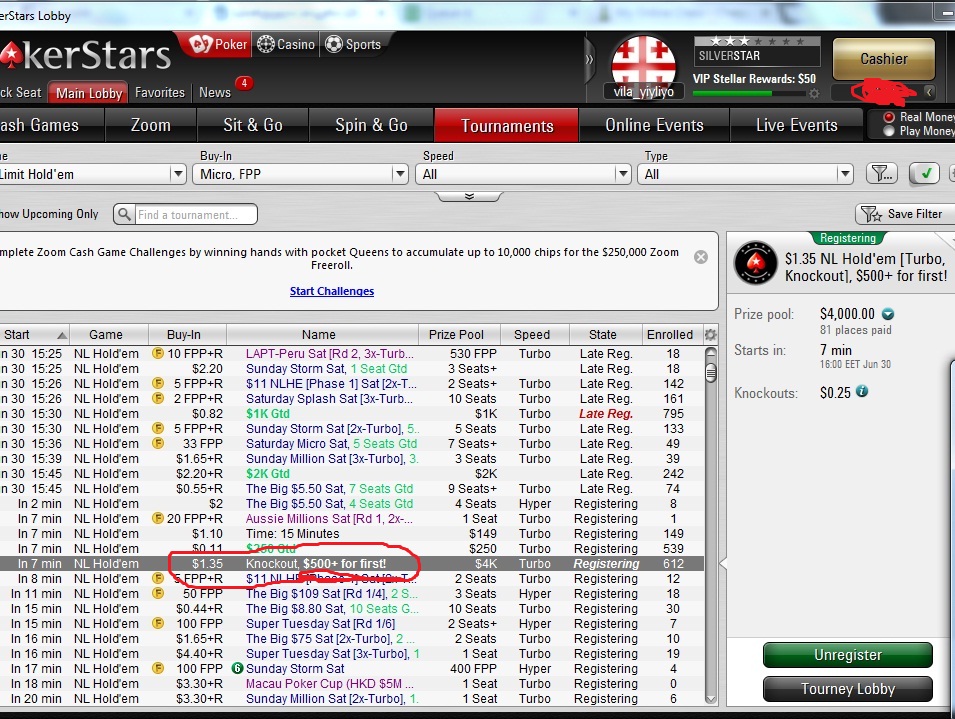
Task: Open the News tab
Action: point(215,93)
